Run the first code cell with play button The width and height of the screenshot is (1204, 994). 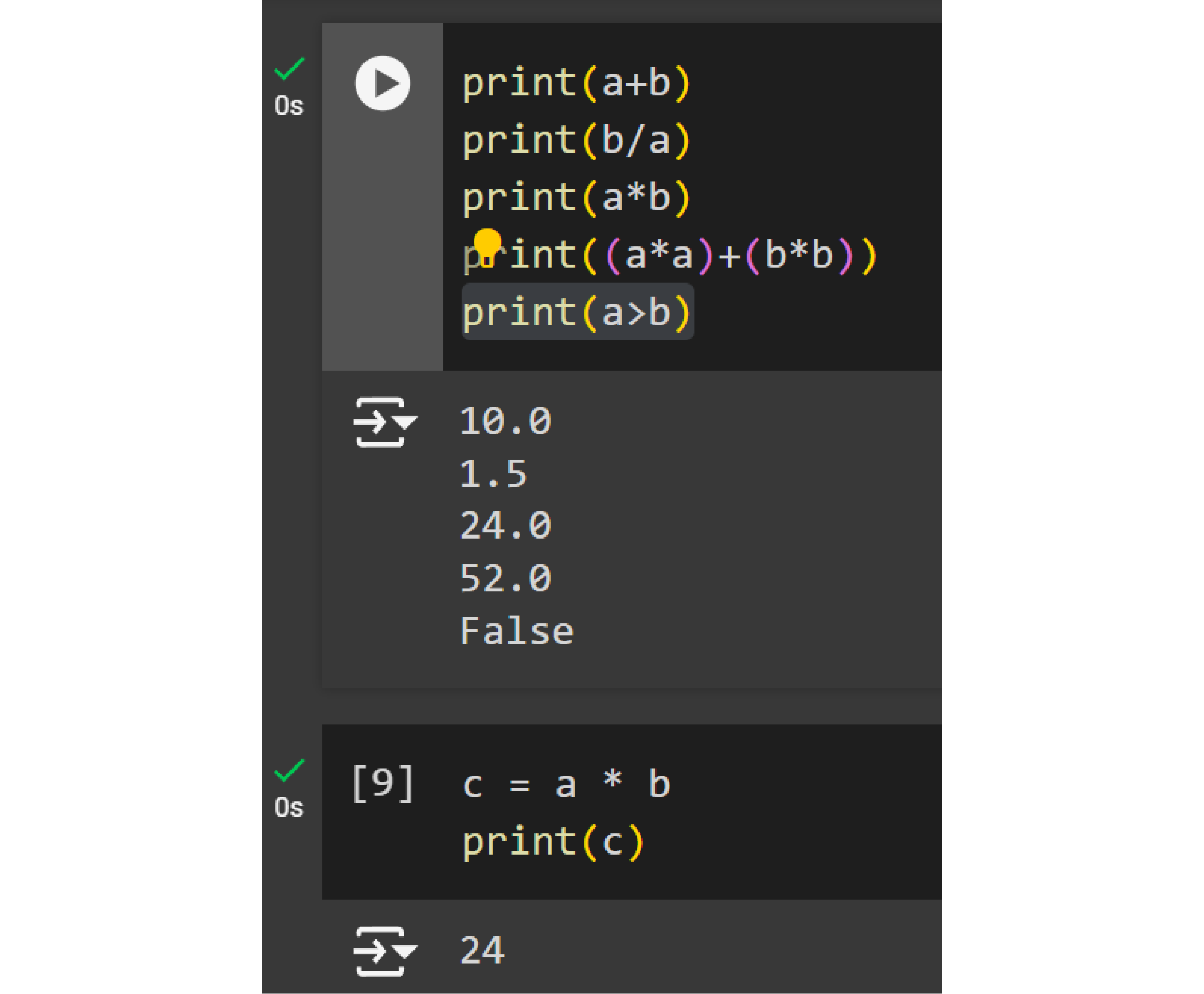(382, 83)
